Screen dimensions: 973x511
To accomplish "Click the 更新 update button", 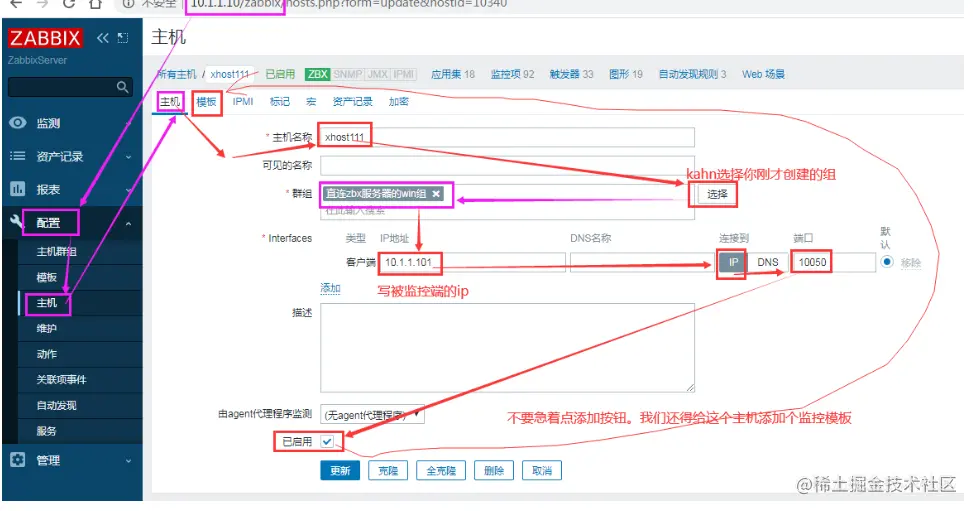I will pos(340,471).
